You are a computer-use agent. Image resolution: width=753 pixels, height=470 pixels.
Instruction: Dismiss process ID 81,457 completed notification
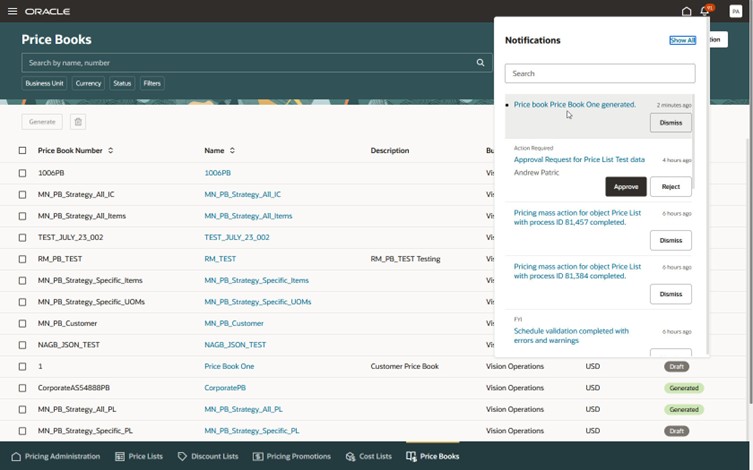point(671,241)
